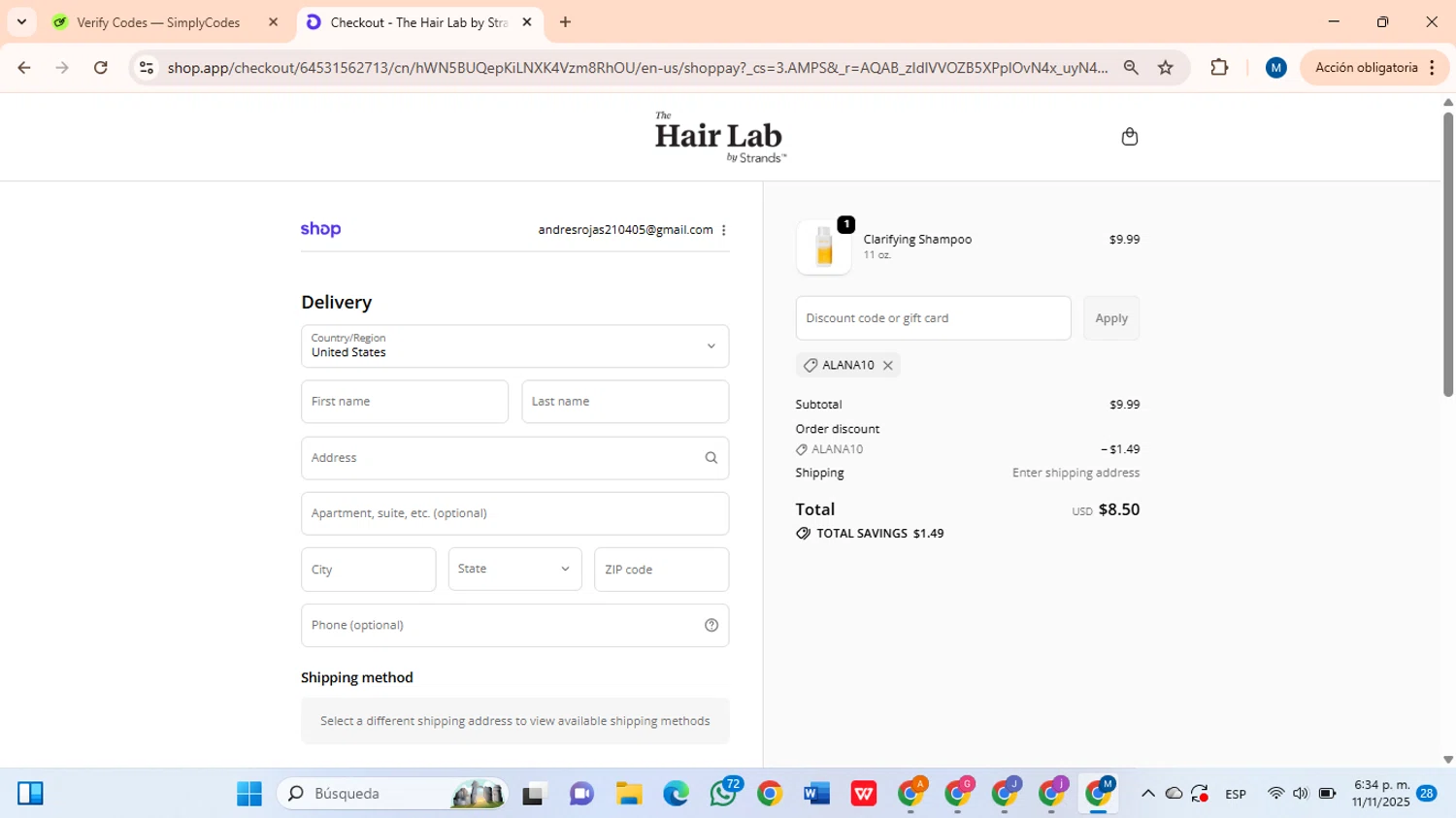Screen dimensions: 1456x818
Task: Open the Wi-Fi network settings icon
Action: coord(1275,794)
